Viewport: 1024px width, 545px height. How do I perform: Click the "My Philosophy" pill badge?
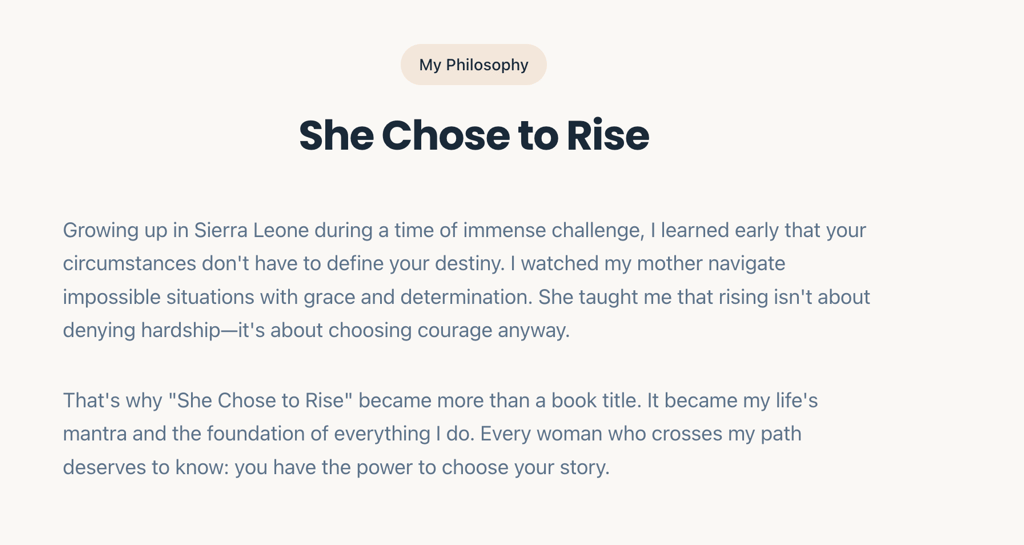click(x=473, y=65)
